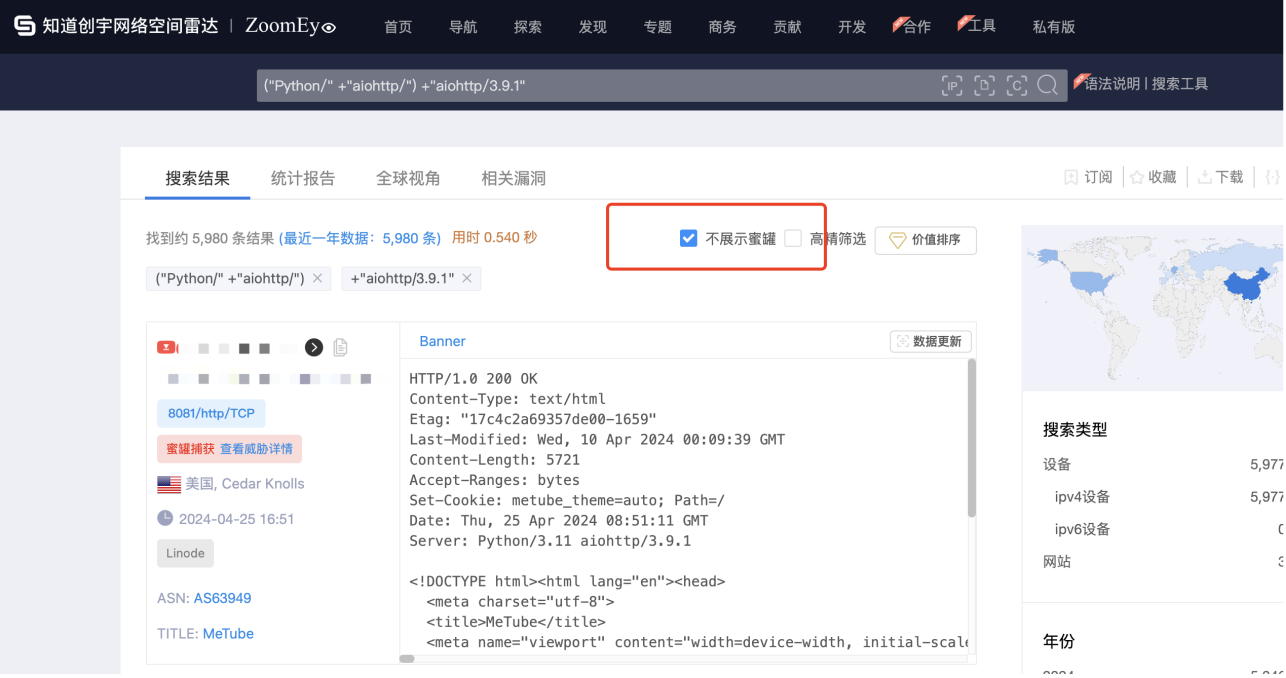Open the 专题 nav item
Screen dimensions: 1286x678
[x=658, y=27]
